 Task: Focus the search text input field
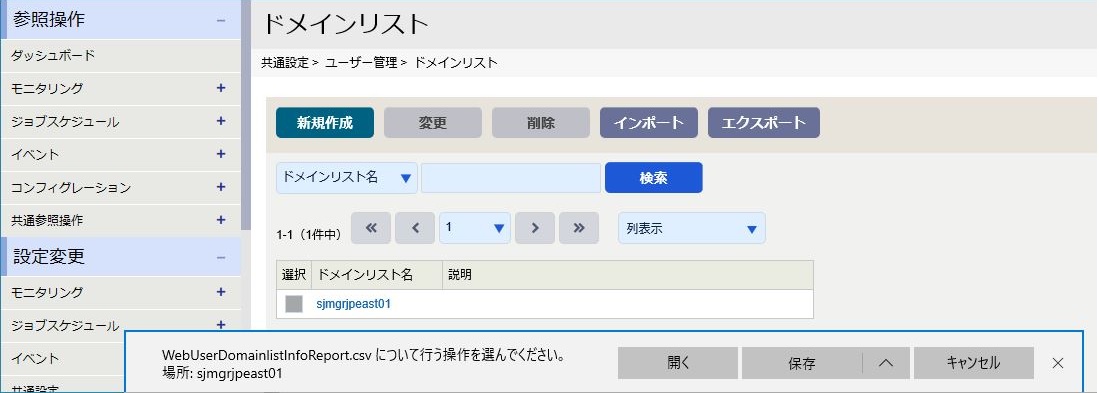pos(511,178)
